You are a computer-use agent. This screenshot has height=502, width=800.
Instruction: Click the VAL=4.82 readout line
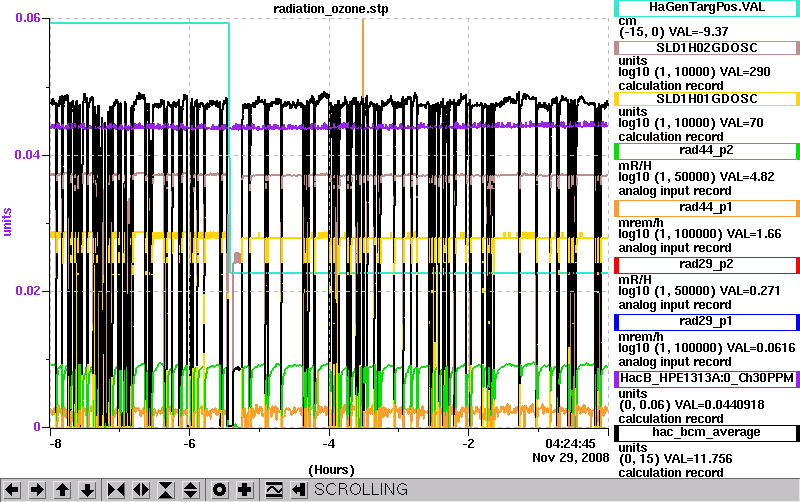point(696,177)
